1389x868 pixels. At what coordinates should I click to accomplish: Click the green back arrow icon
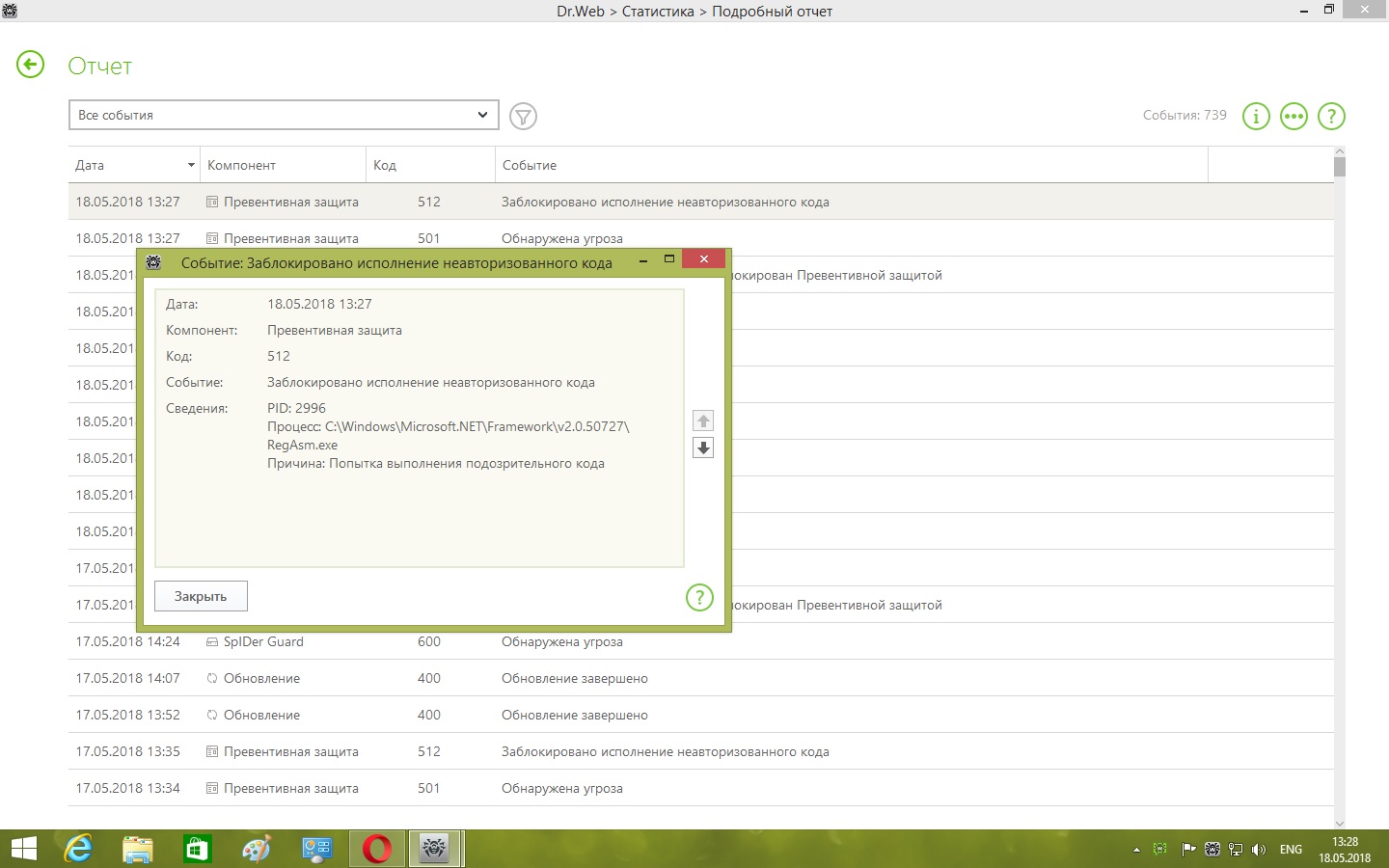(31, 66)
